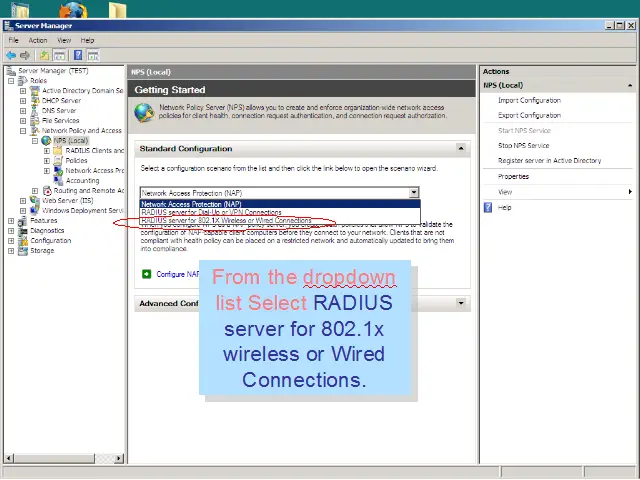Image resolution: width=640 pixels, height=480 pixels.
Task: Click the RADIUS Clients folder icon
Action: (58, 151)
